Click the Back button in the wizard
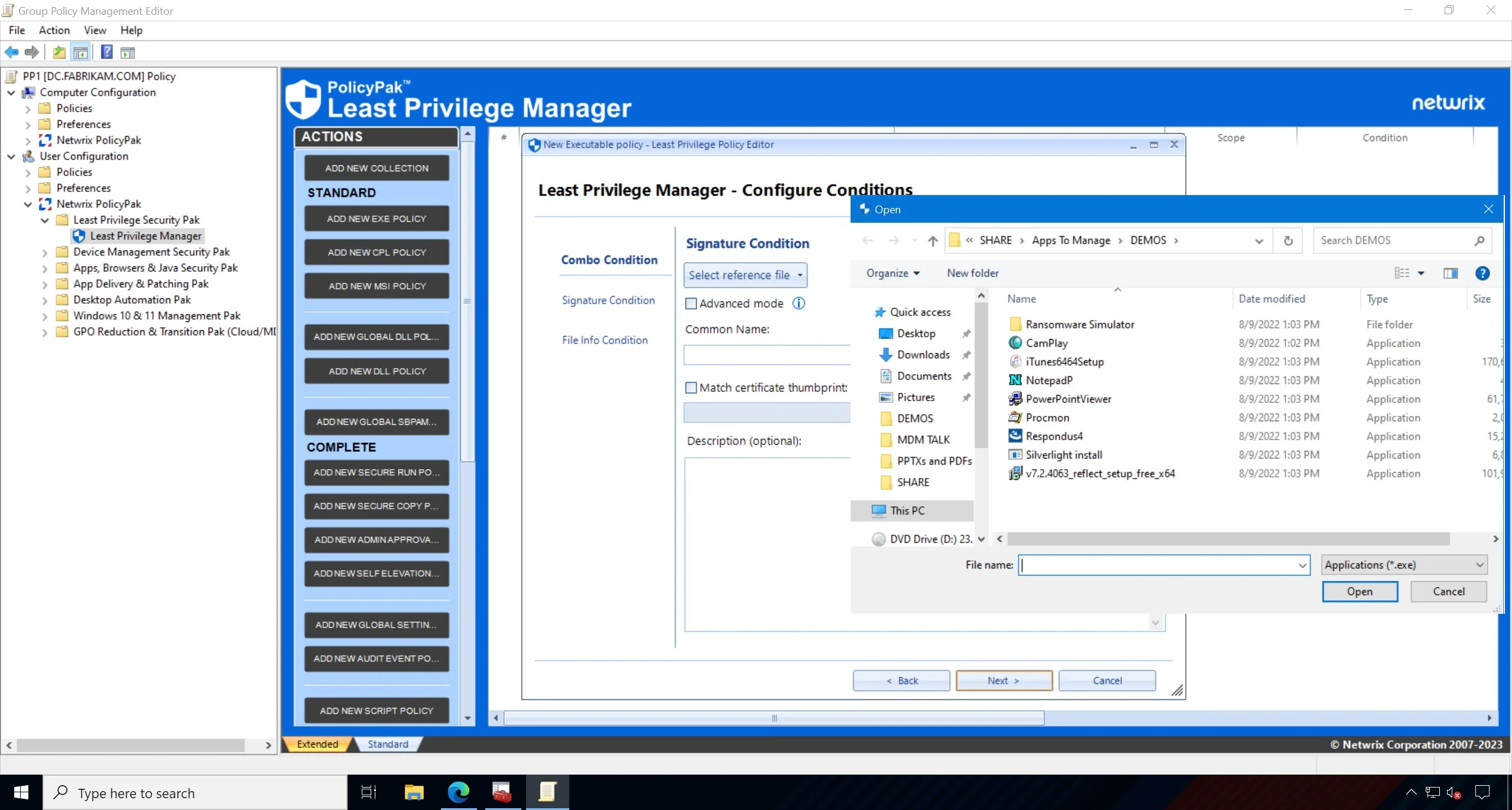Image resolution: width=1512 pixels, height=810 pixels. [901, 681]
